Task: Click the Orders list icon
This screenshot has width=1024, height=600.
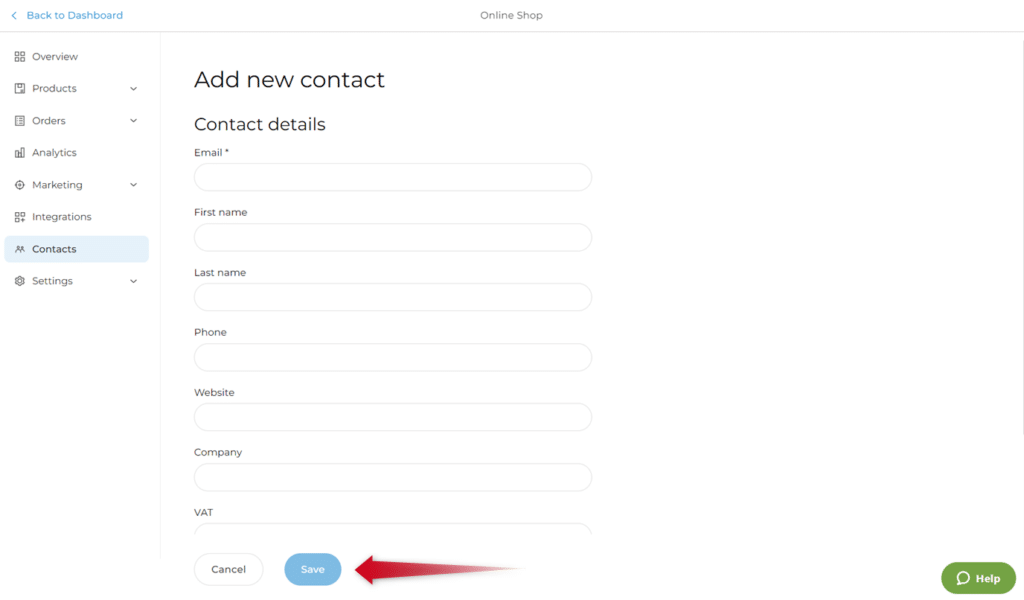Action: [x=20, y=121]
